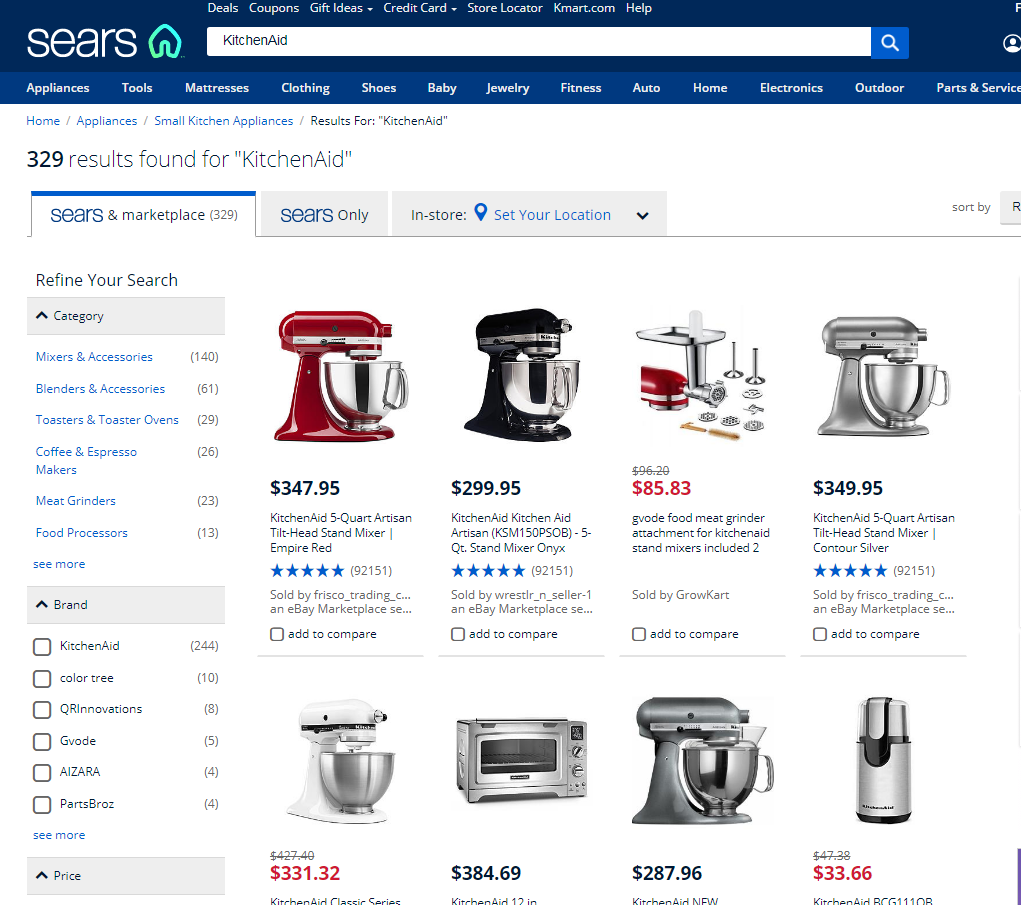Open black Onyx stand mixer image
The height and width of the screenshot is (905, 1021).
coord(522,374)
